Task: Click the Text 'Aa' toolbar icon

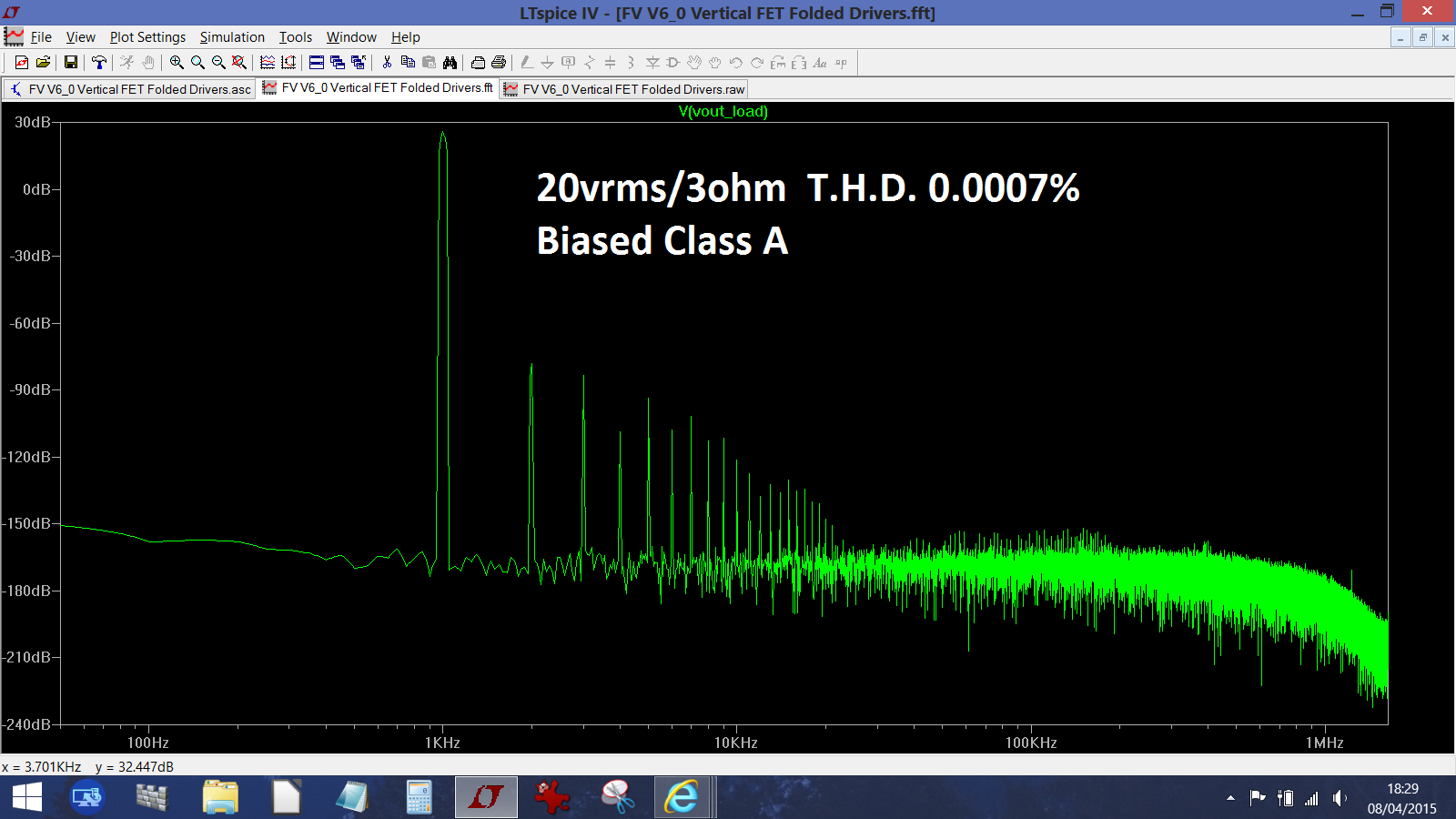Action: pos(820,62)
